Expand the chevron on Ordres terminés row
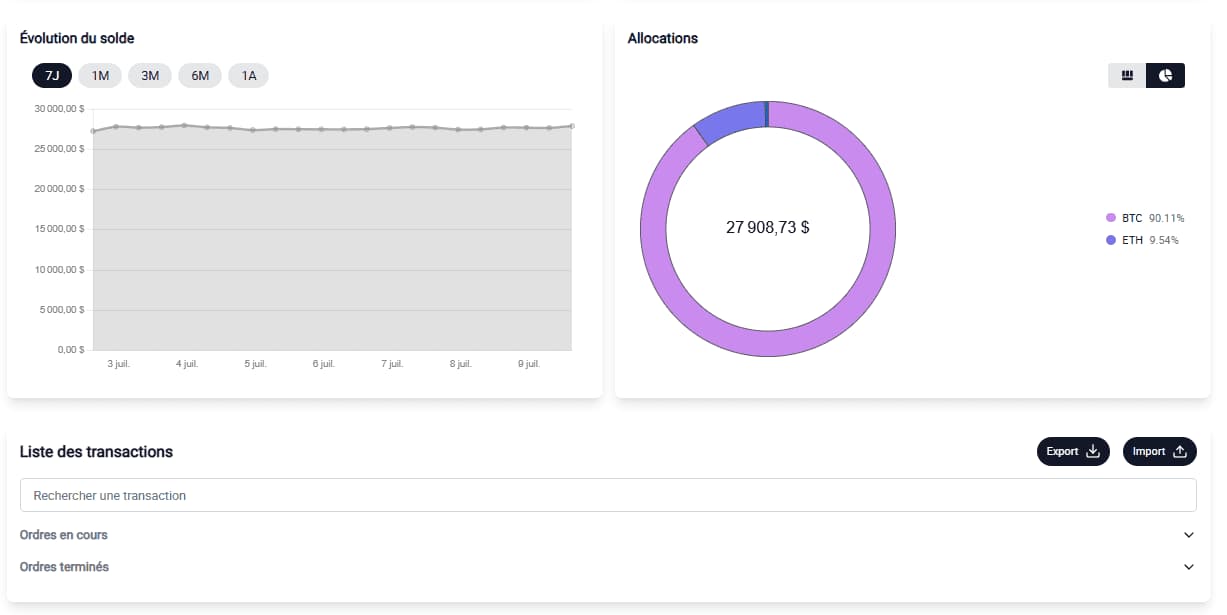 1188,567
